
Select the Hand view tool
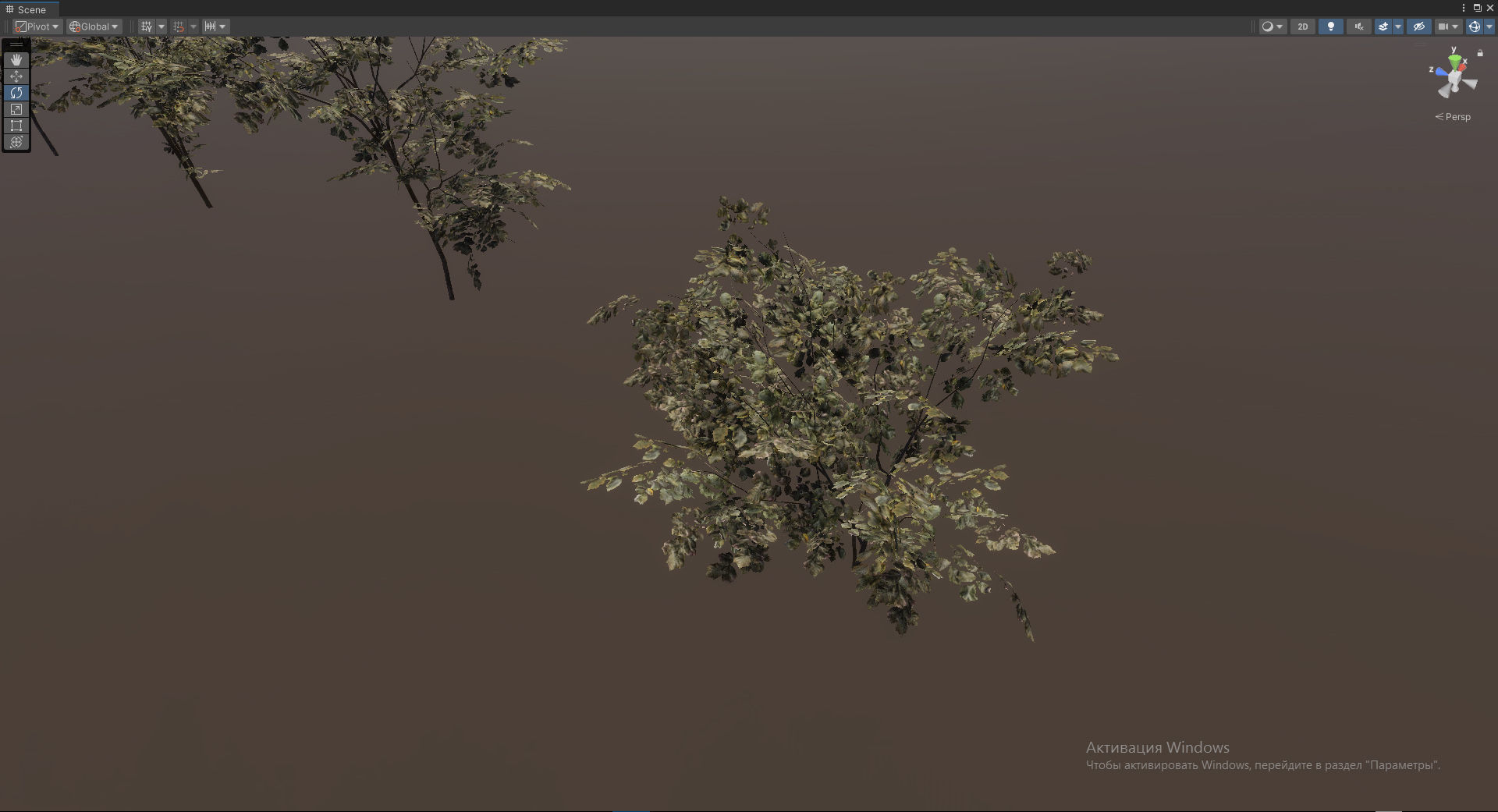[x=16, y=60]
